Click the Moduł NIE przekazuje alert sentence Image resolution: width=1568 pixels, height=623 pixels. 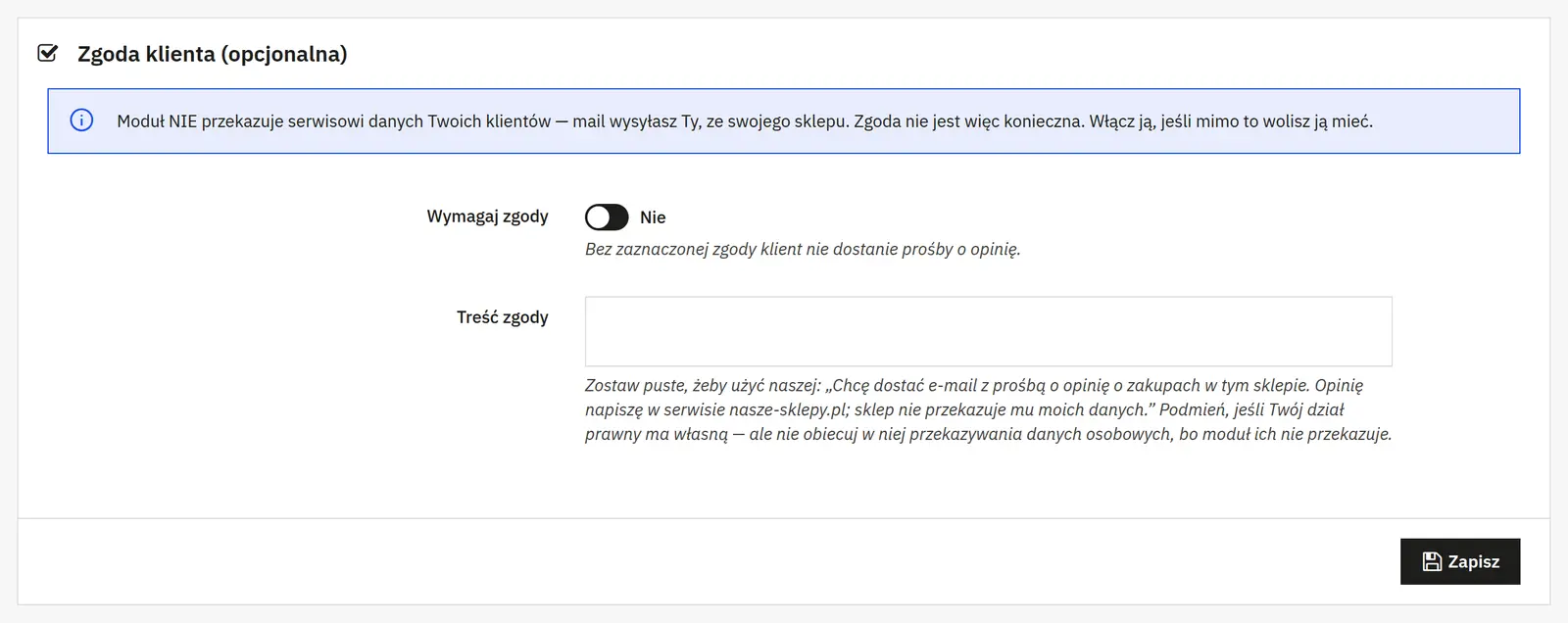tap(483, 121)
